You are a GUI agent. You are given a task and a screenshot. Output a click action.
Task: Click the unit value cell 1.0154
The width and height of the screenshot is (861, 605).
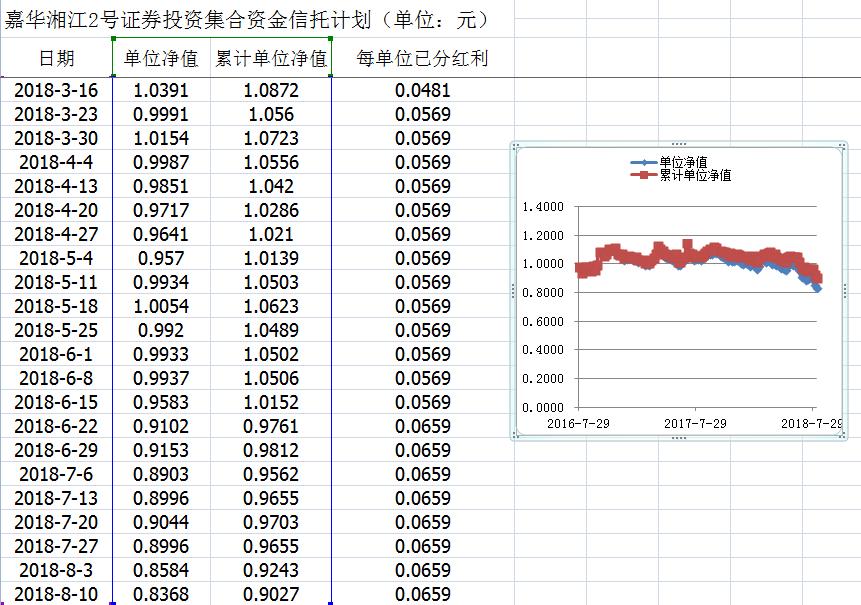pyautogui.click(x=161, y=138)
